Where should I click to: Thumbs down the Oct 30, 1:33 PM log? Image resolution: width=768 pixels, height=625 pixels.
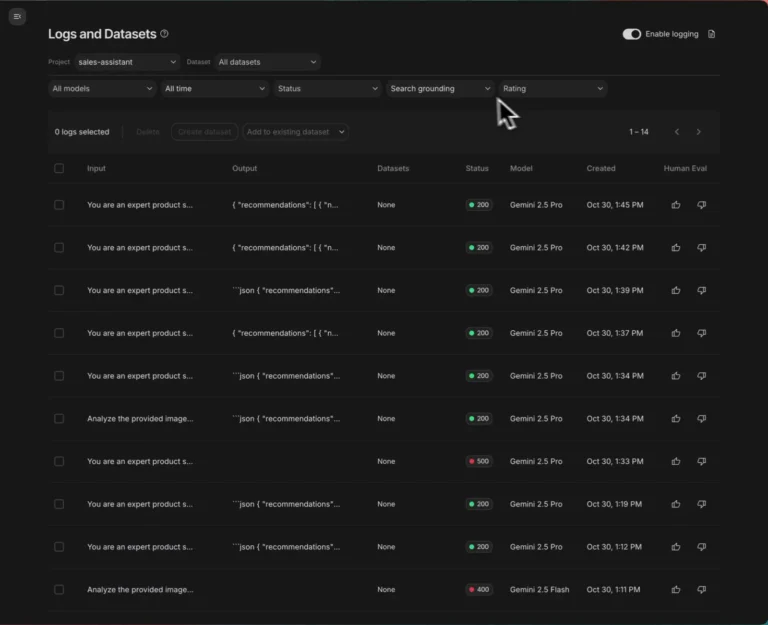click(701, 461)
